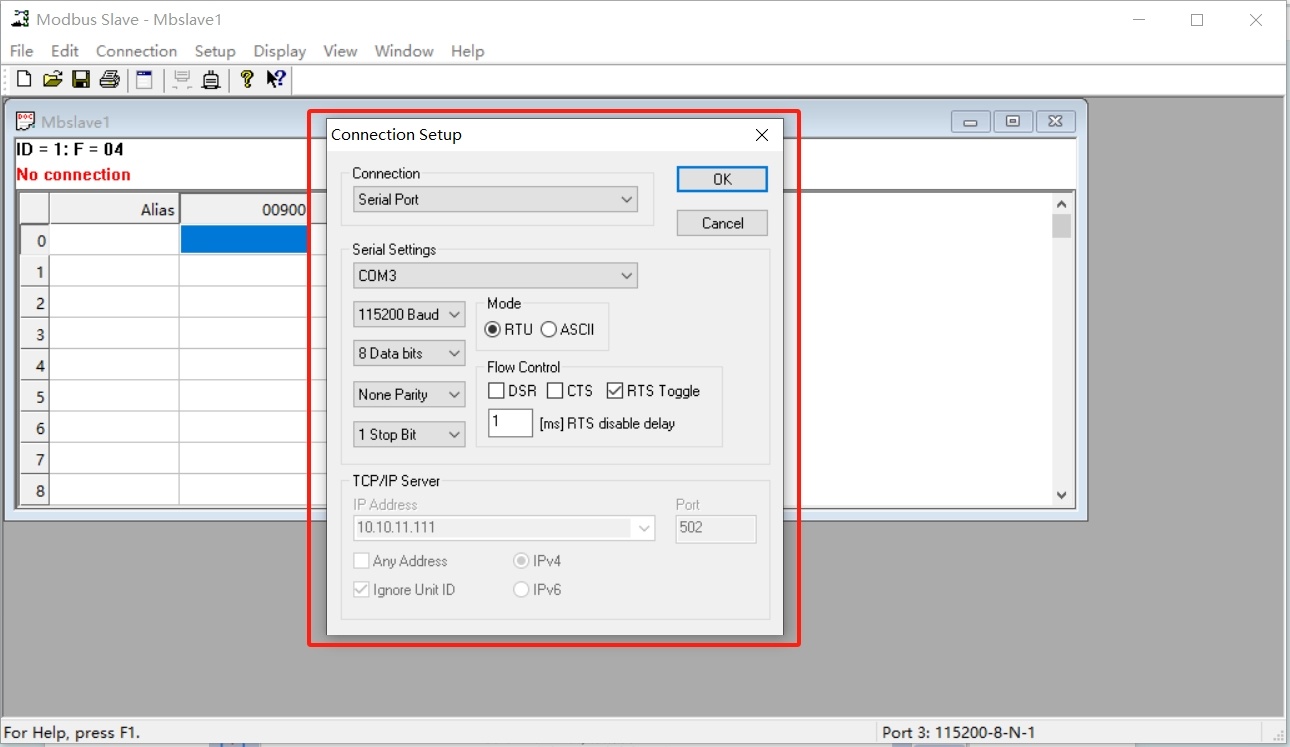Click the yellow question mark About icon
This screenshot has height=747, width=1290.
(x=247, y=80)
